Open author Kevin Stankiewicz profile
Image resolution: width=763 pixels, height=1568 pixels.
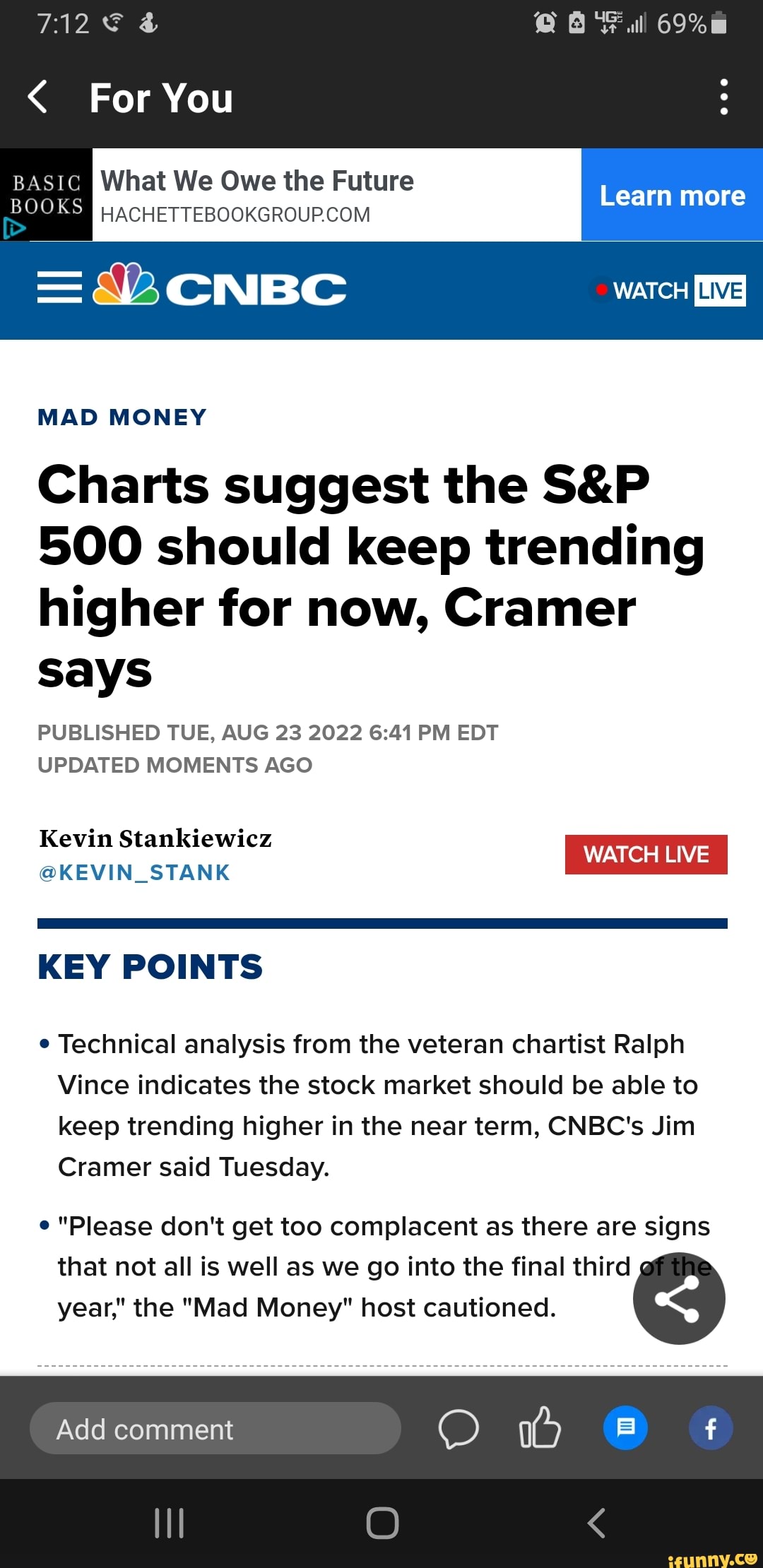[x=155, y=838]
